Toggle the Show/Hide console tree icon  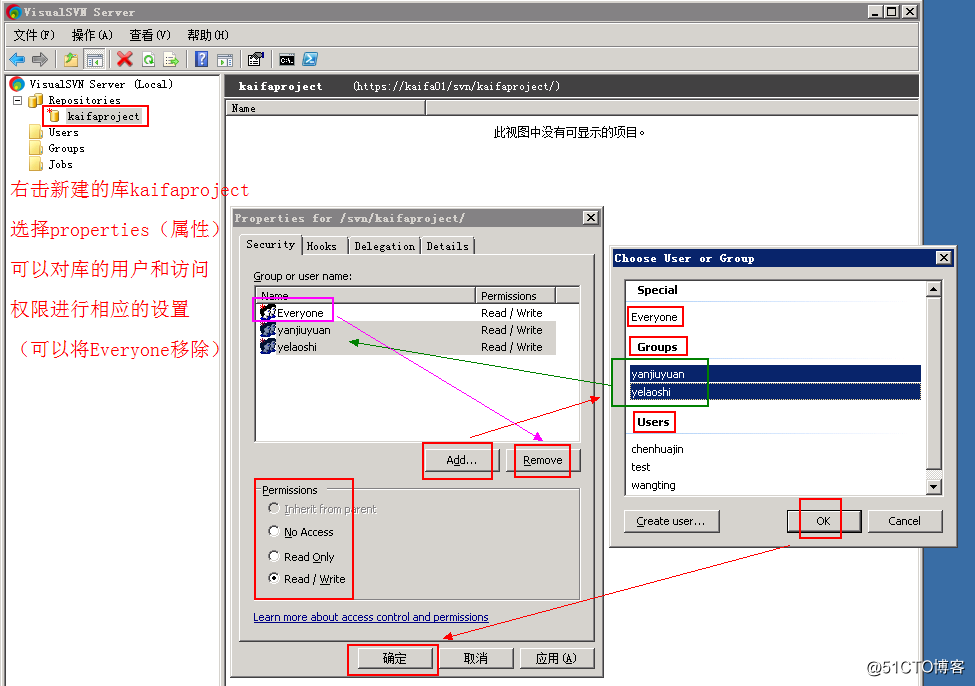click(95, 60)
